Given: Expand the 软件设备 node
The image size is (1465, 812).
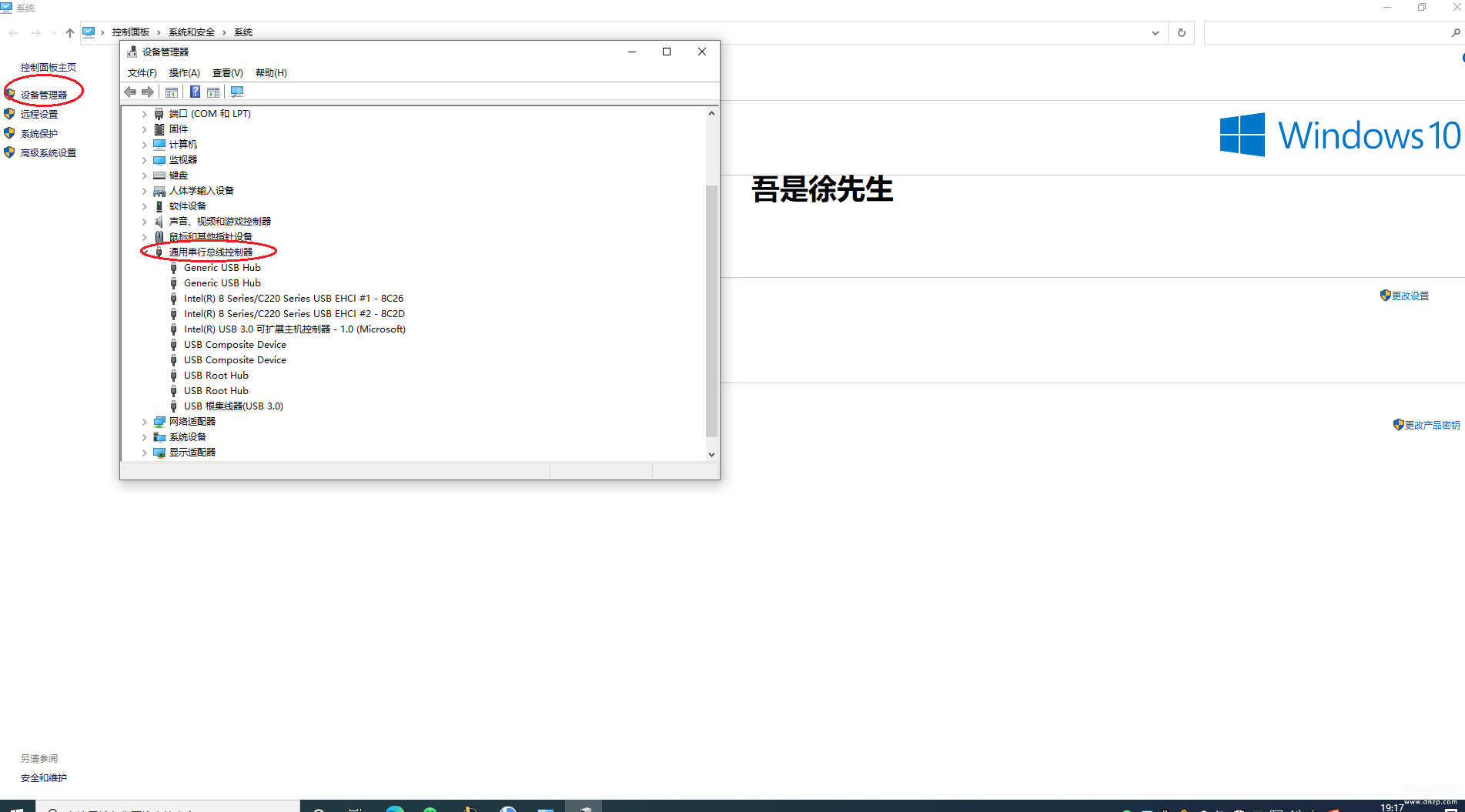Looking at the screenshot, I should pos(144,206).
